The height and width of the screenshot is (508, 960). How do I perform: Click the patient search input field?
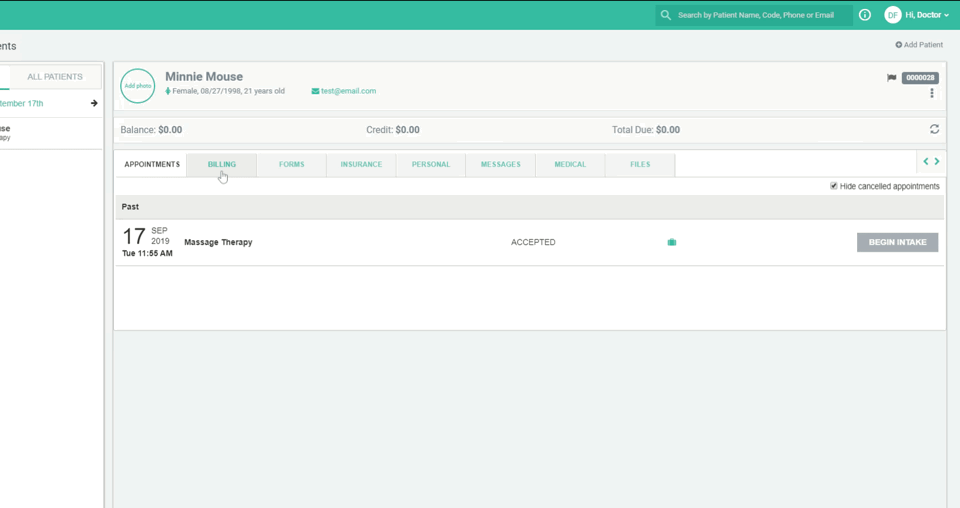[x=762, y=15]
